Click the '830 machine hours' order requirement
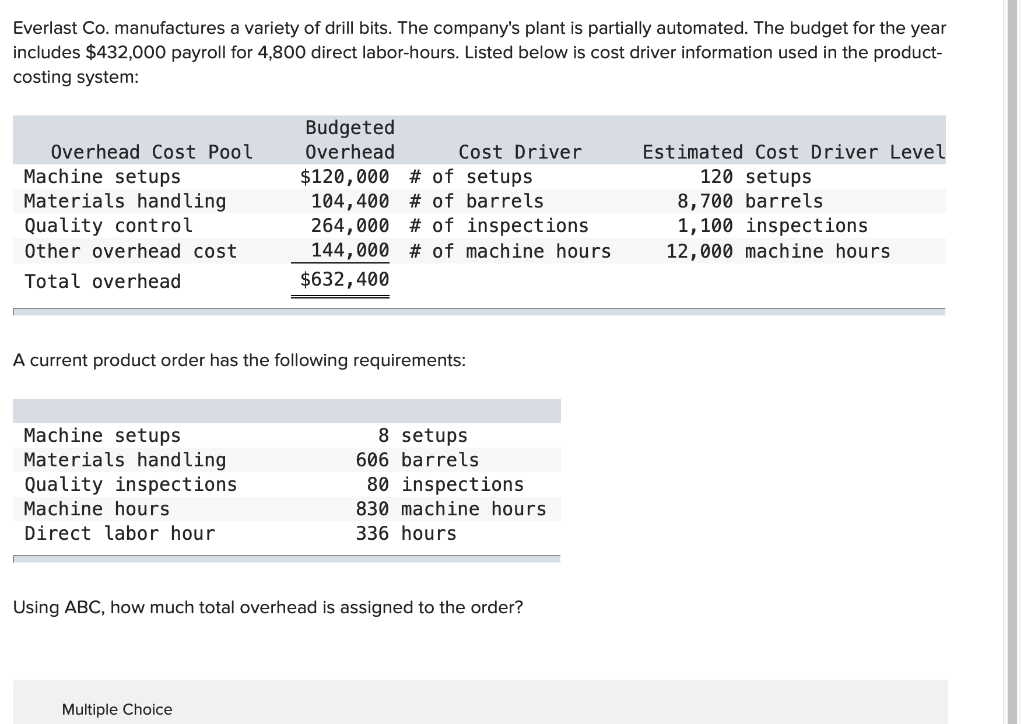Screen dimensions: 1024x724 pyautogui.click(x=451, y=509)
